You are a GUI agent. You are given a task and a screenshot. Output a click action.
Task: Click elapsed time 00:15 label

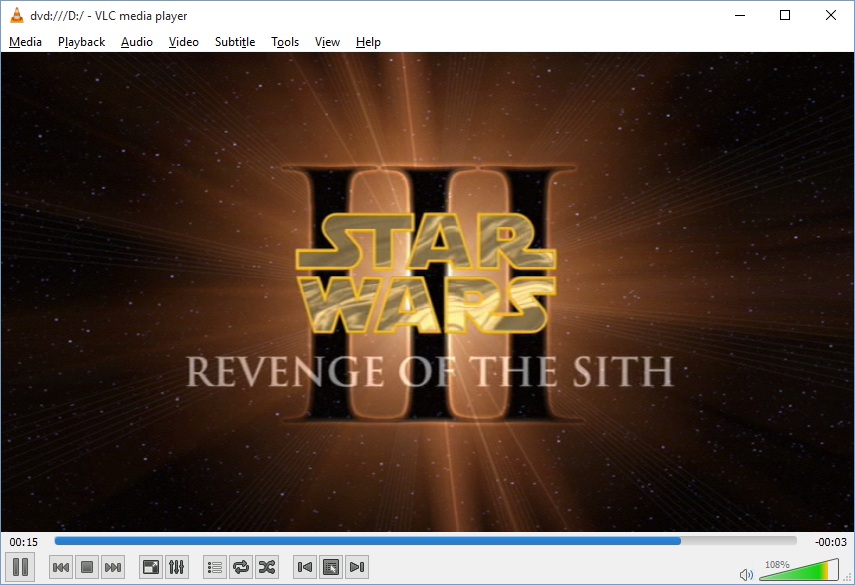[23, 542]
